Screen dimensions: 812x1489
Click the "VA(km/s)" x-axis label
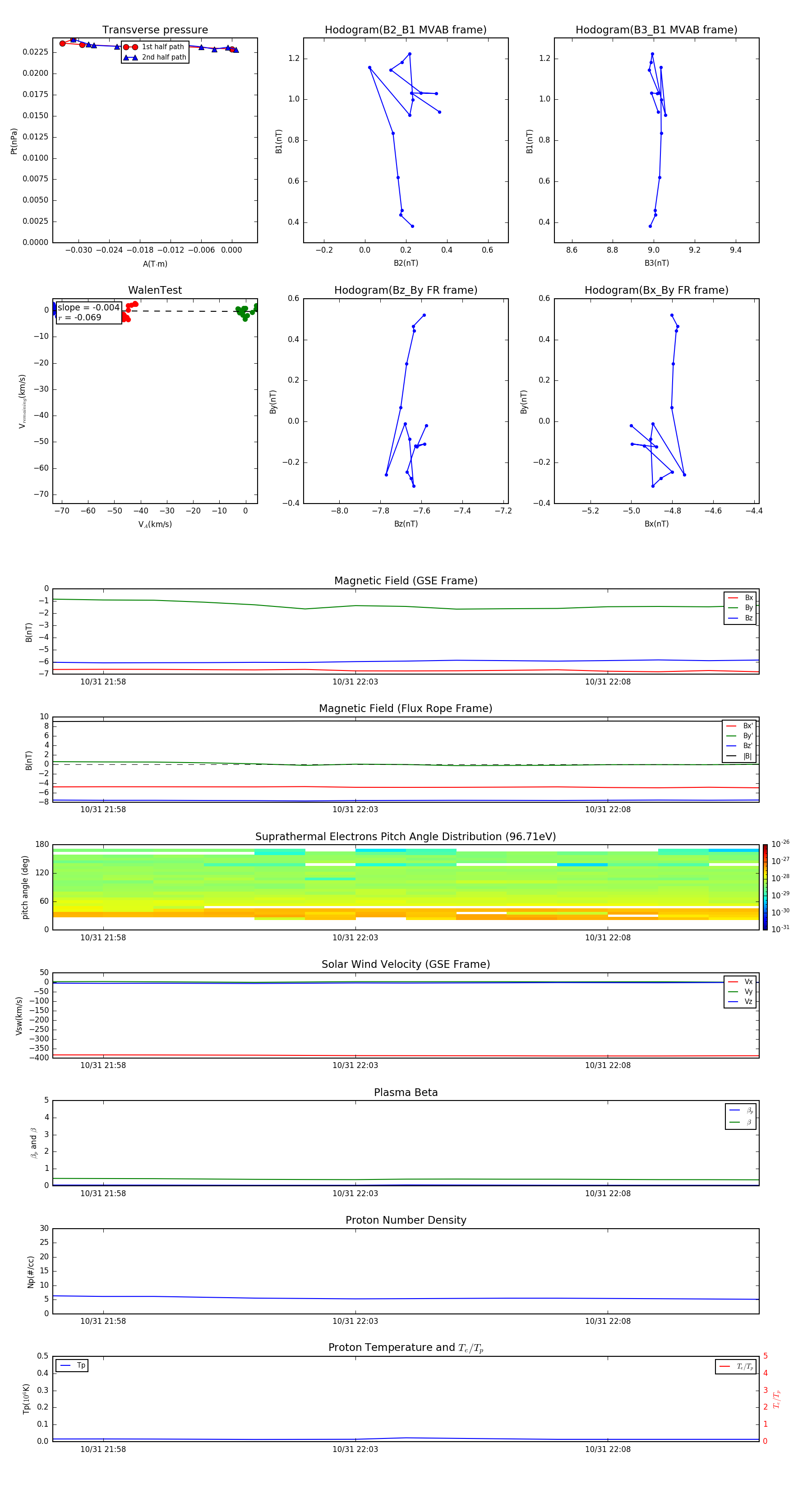155,524
